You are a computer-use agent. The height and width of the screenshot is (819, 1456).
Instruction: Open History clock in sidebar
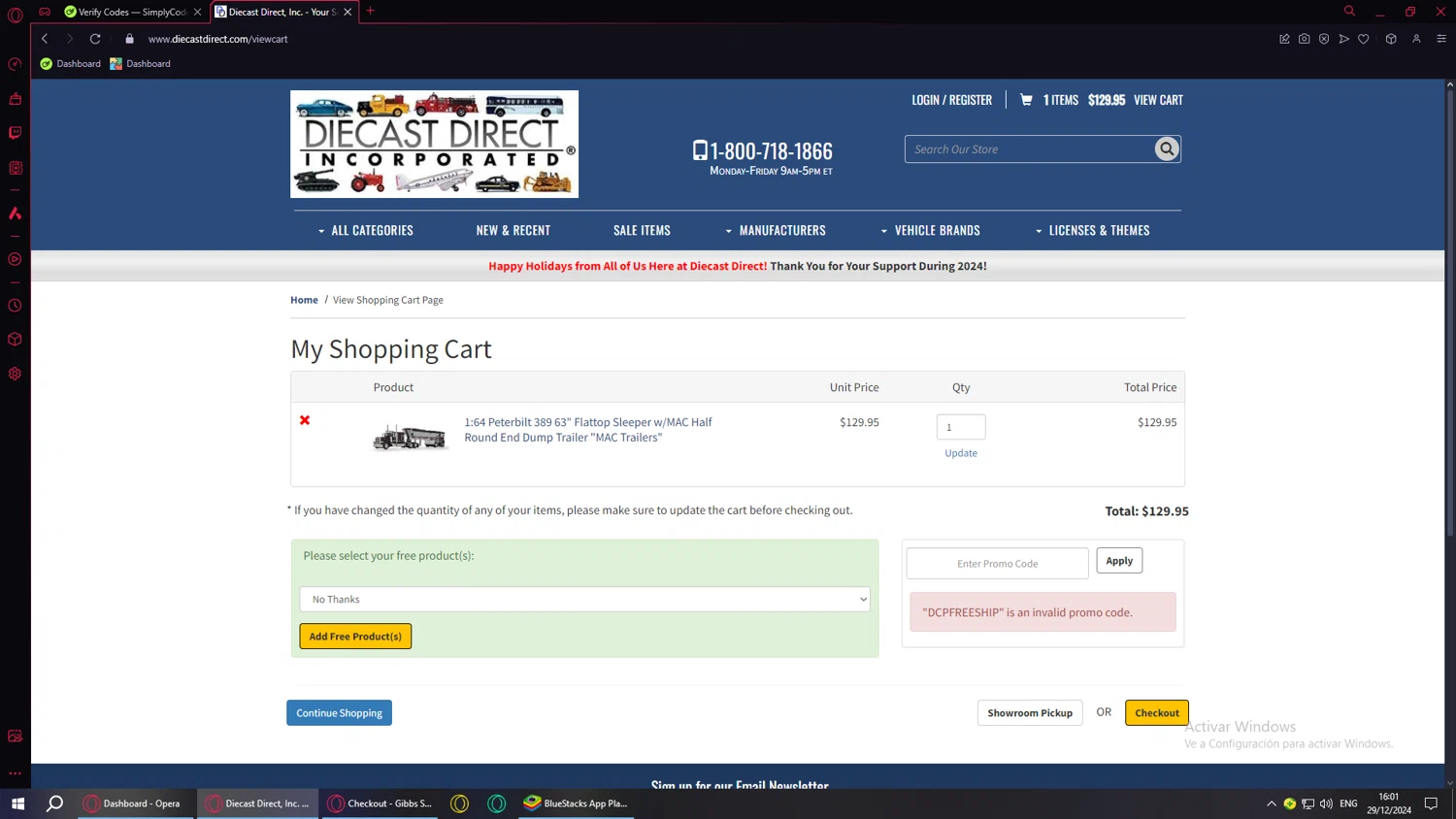pos(15,306)
